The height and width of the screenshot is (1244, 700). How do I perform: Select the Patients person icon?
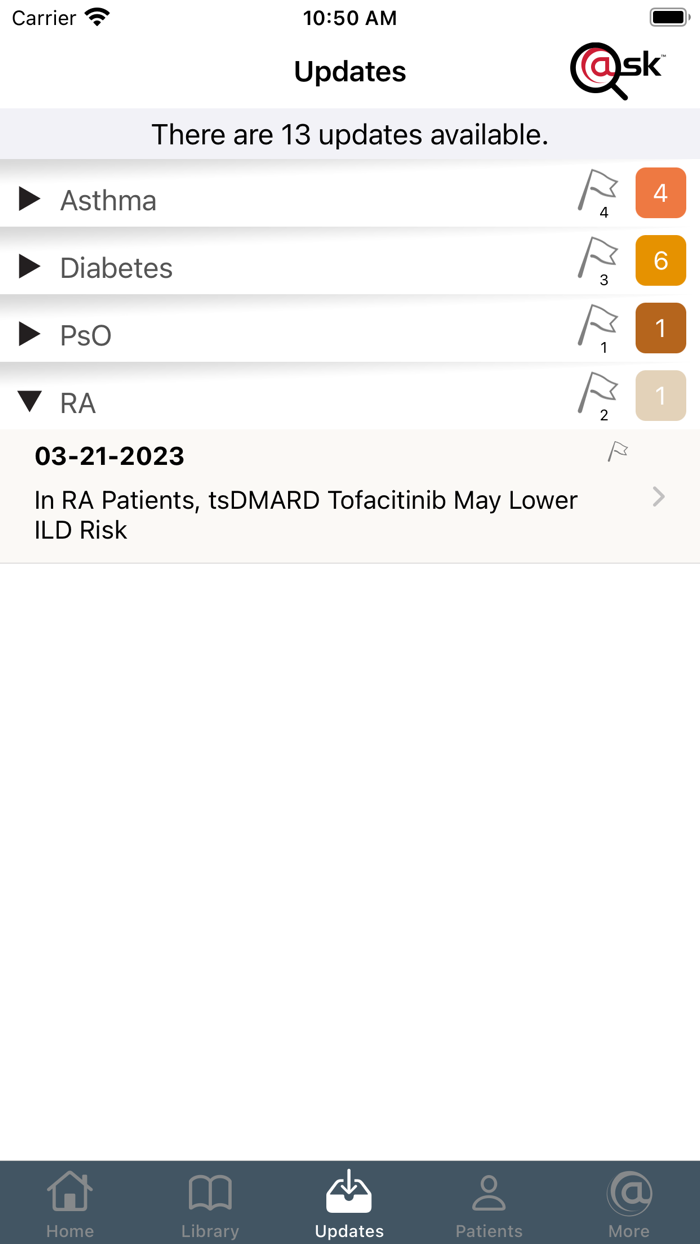click(x=489, y=1190)
